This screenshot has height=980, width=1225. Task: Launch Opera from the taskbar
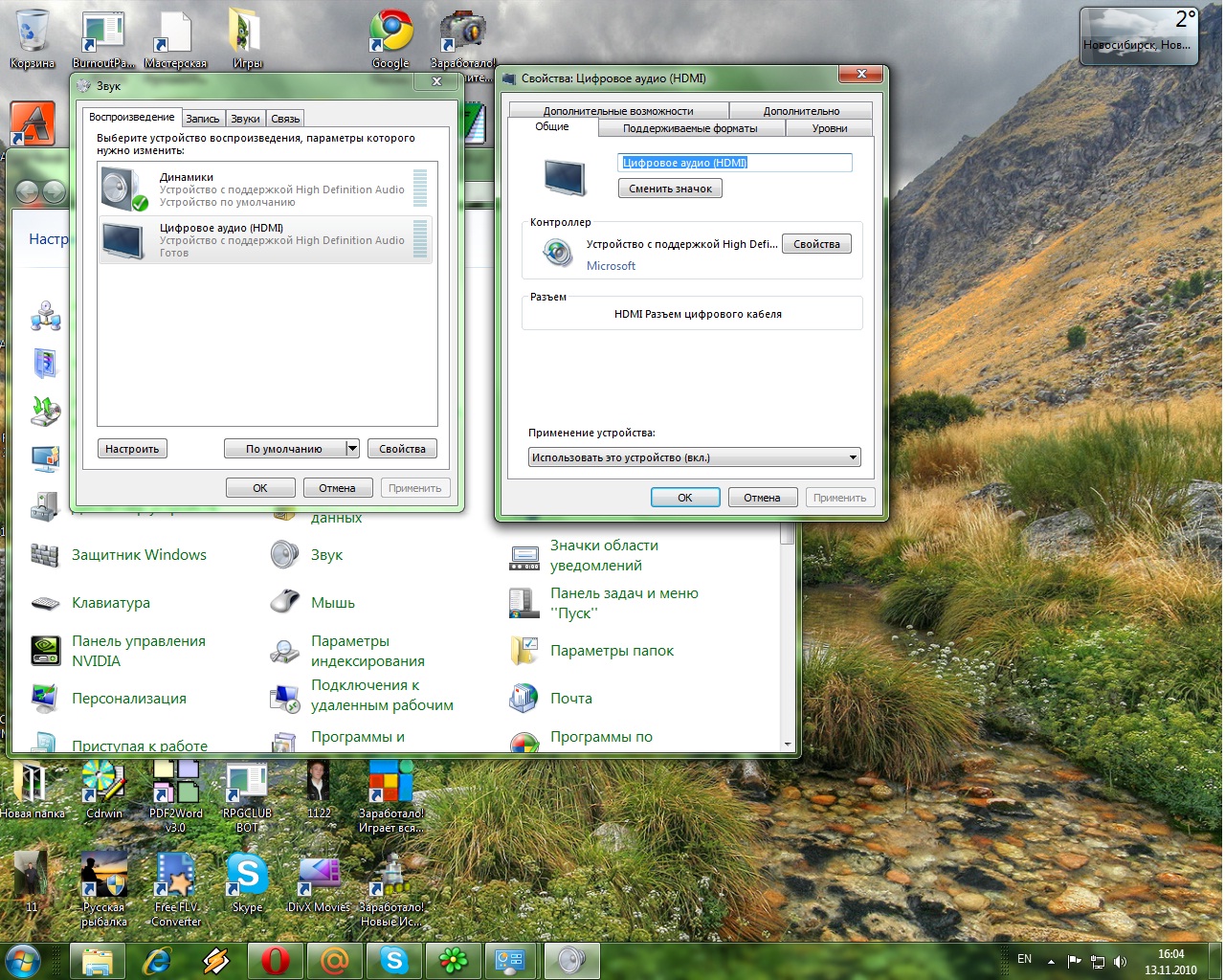[x=276, y=961]
